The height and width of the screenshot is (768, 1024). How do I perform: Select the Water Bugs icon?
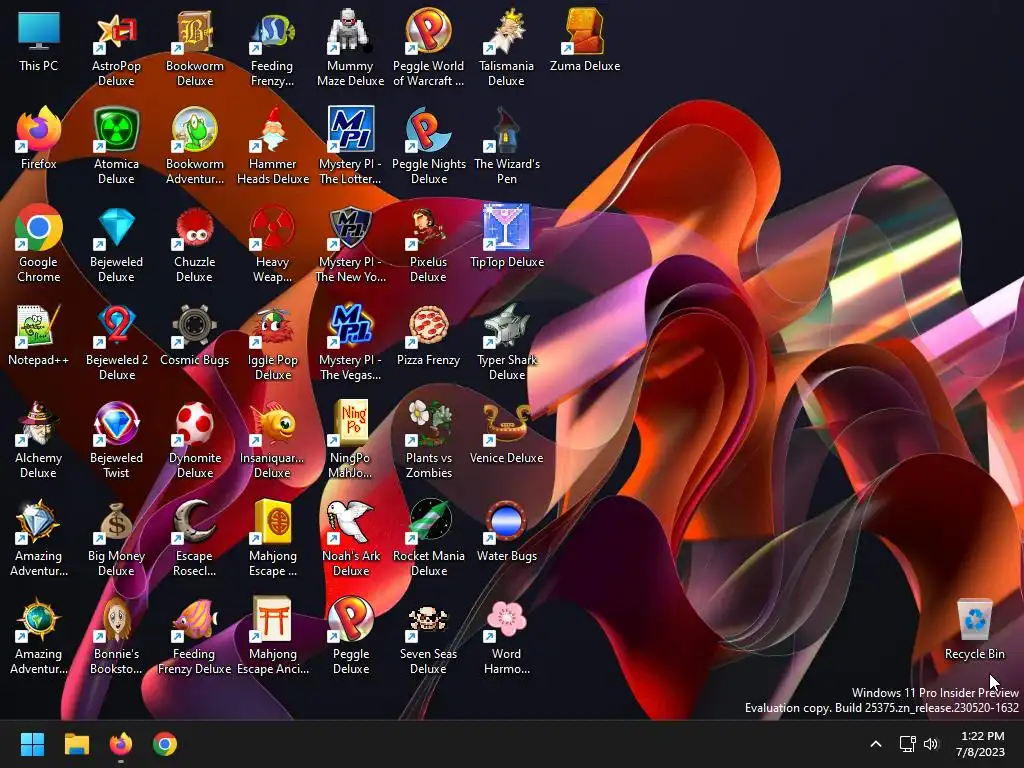(x=506, y=521)
